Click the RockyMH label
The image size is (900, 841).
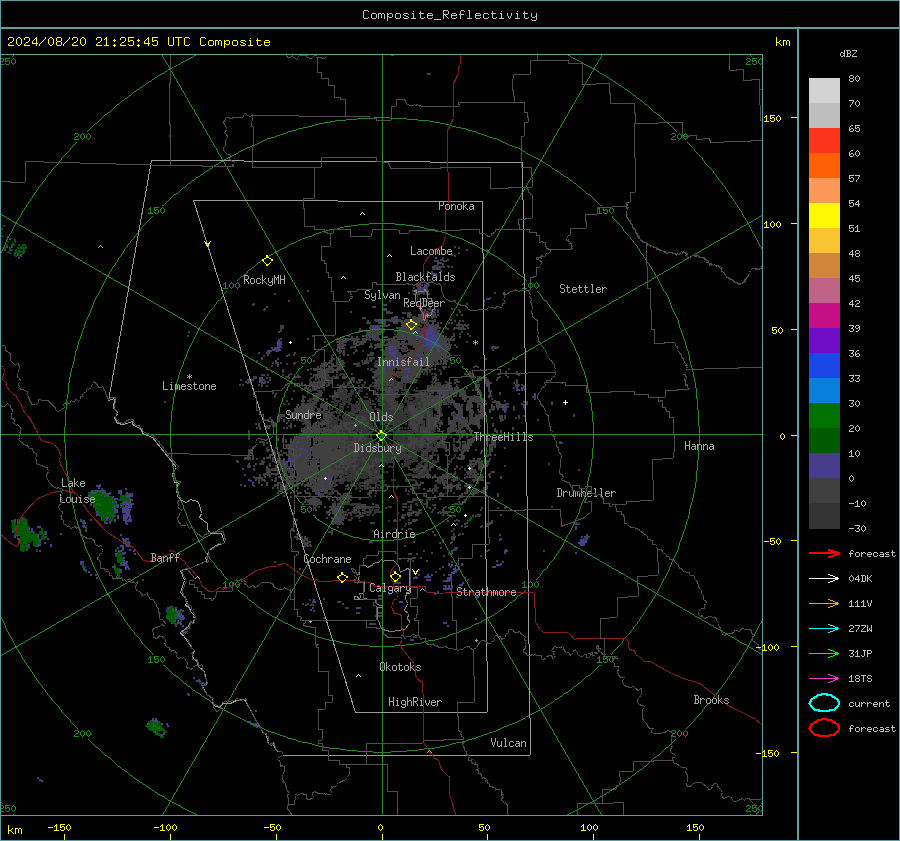264,280
